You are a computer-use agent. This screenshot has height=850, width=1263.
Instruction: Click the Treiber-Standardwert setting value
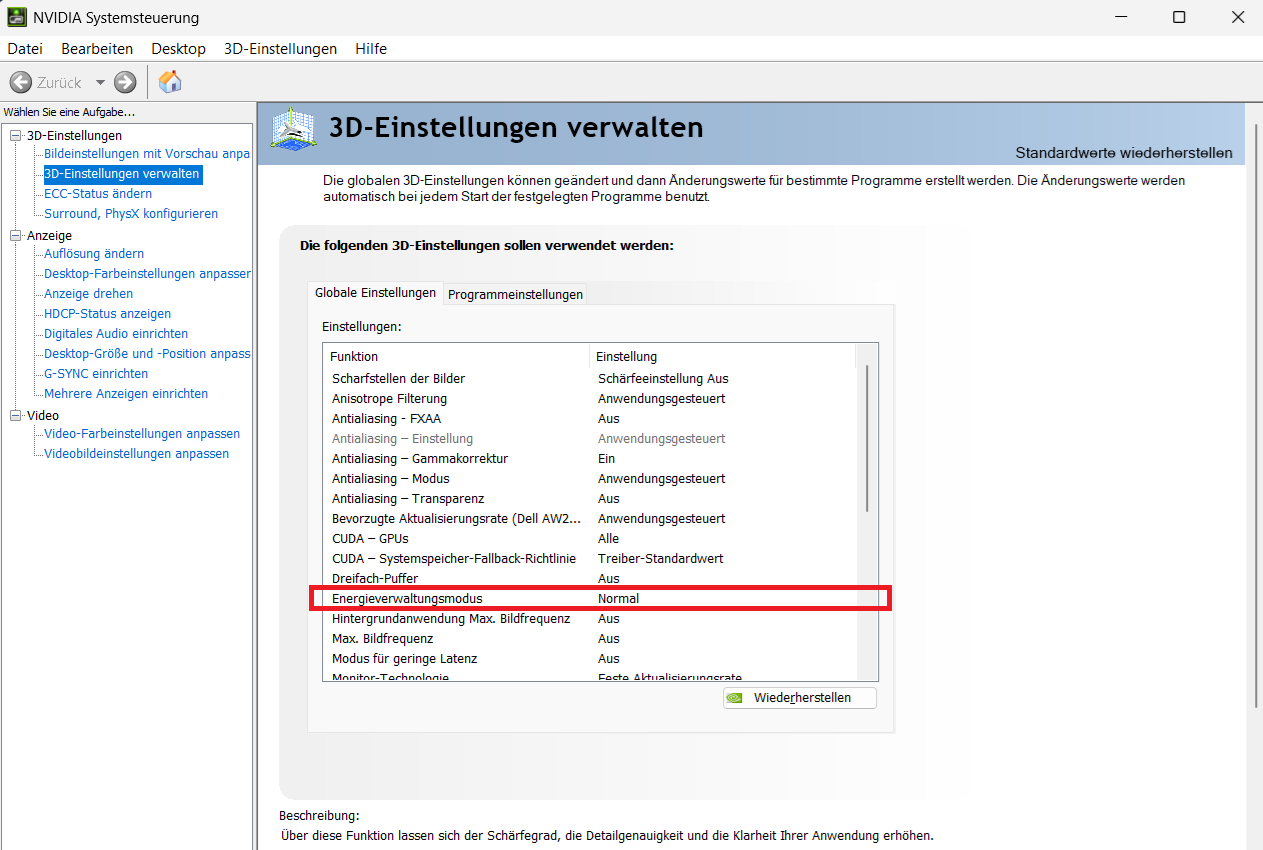(x=660, y=559)
